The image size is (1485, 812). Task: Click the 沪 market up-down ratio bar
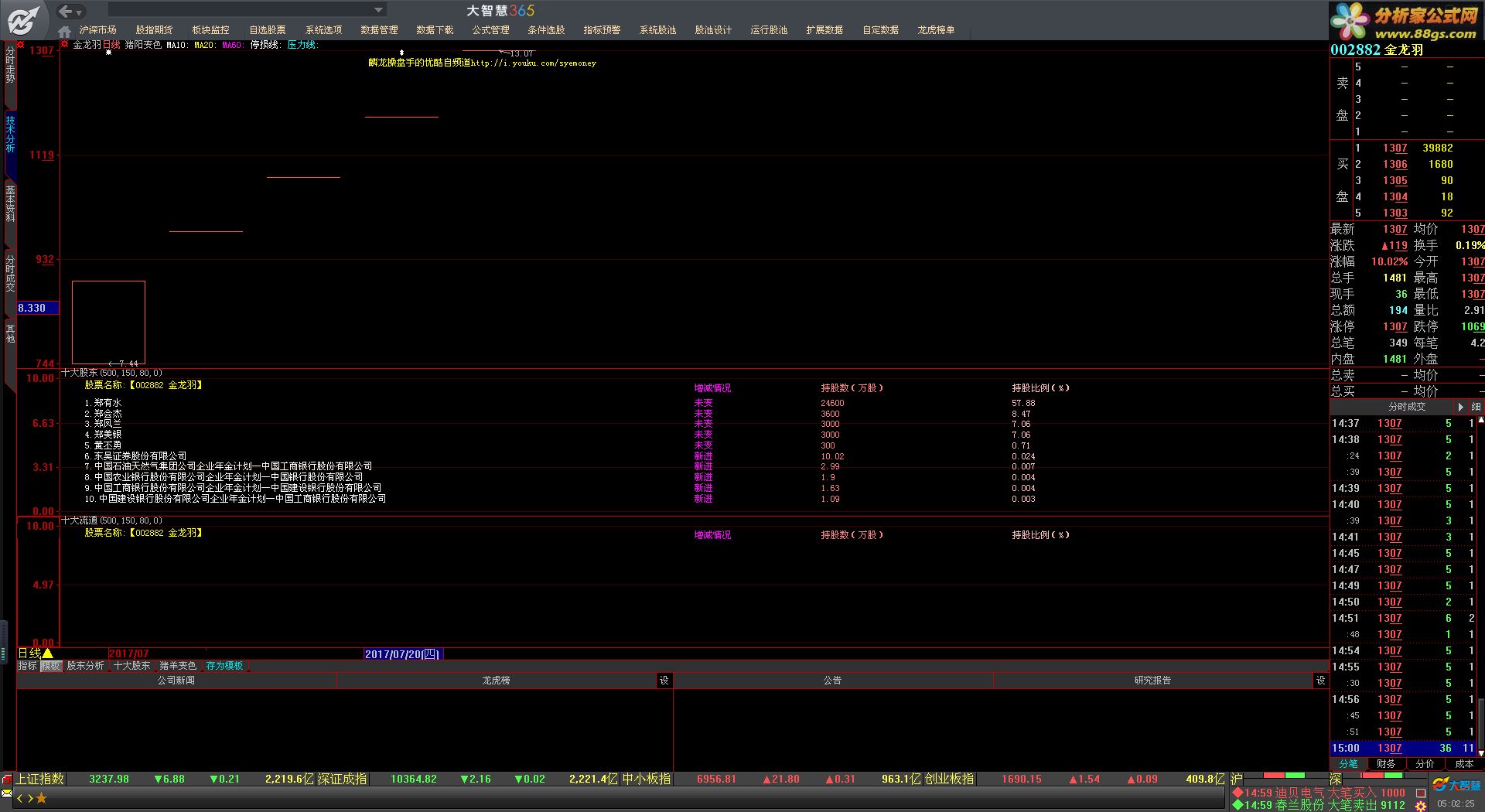pyautogui.click(x=1285, y=776)
